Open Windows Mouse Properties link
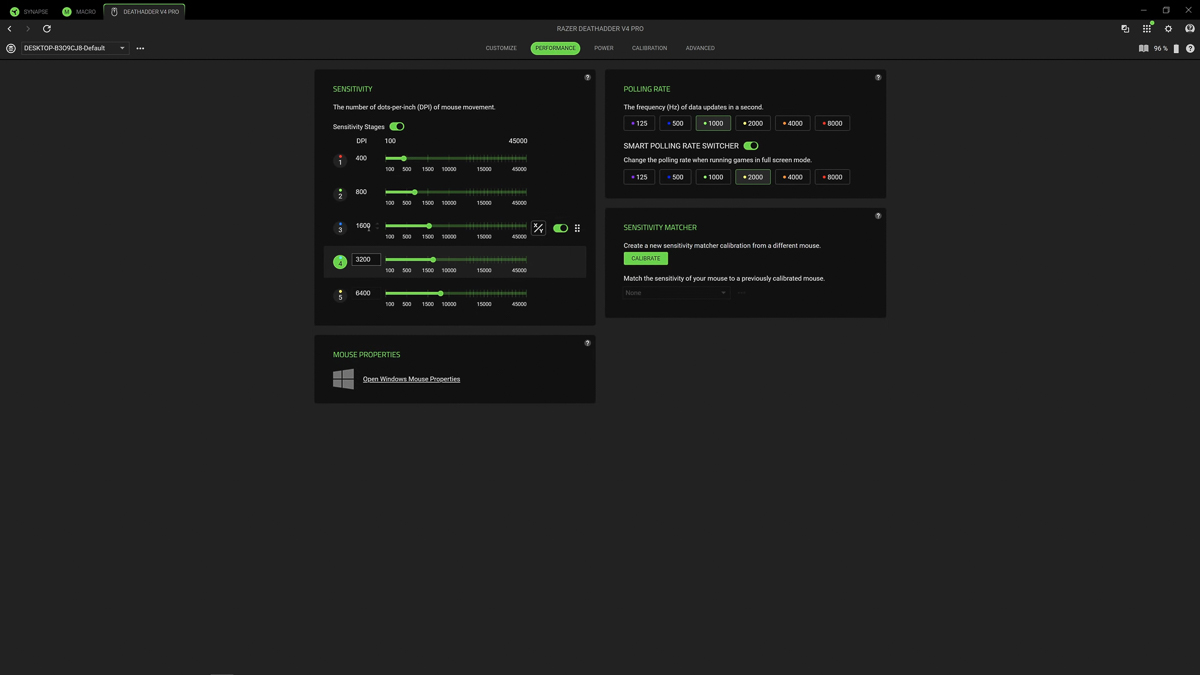The image size is (1200, 675). tap(411, 379)
